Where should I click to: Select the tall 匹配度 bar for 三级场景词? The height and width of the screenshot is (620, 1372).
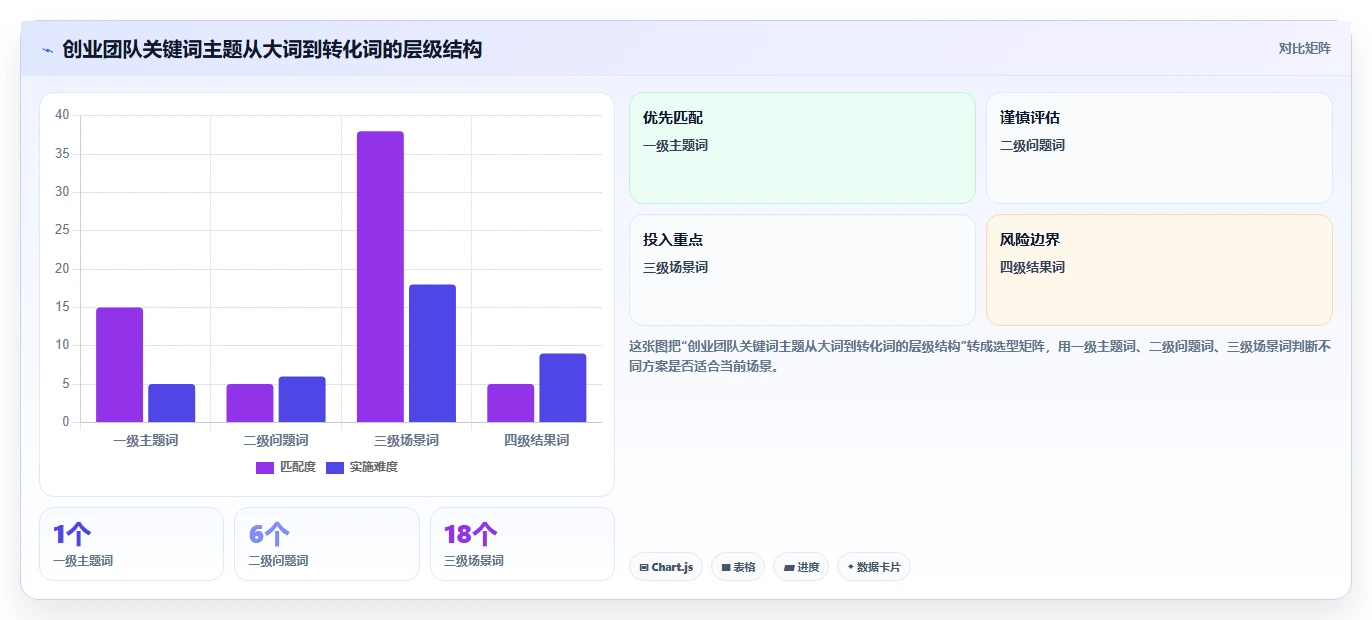coord(380,277)
